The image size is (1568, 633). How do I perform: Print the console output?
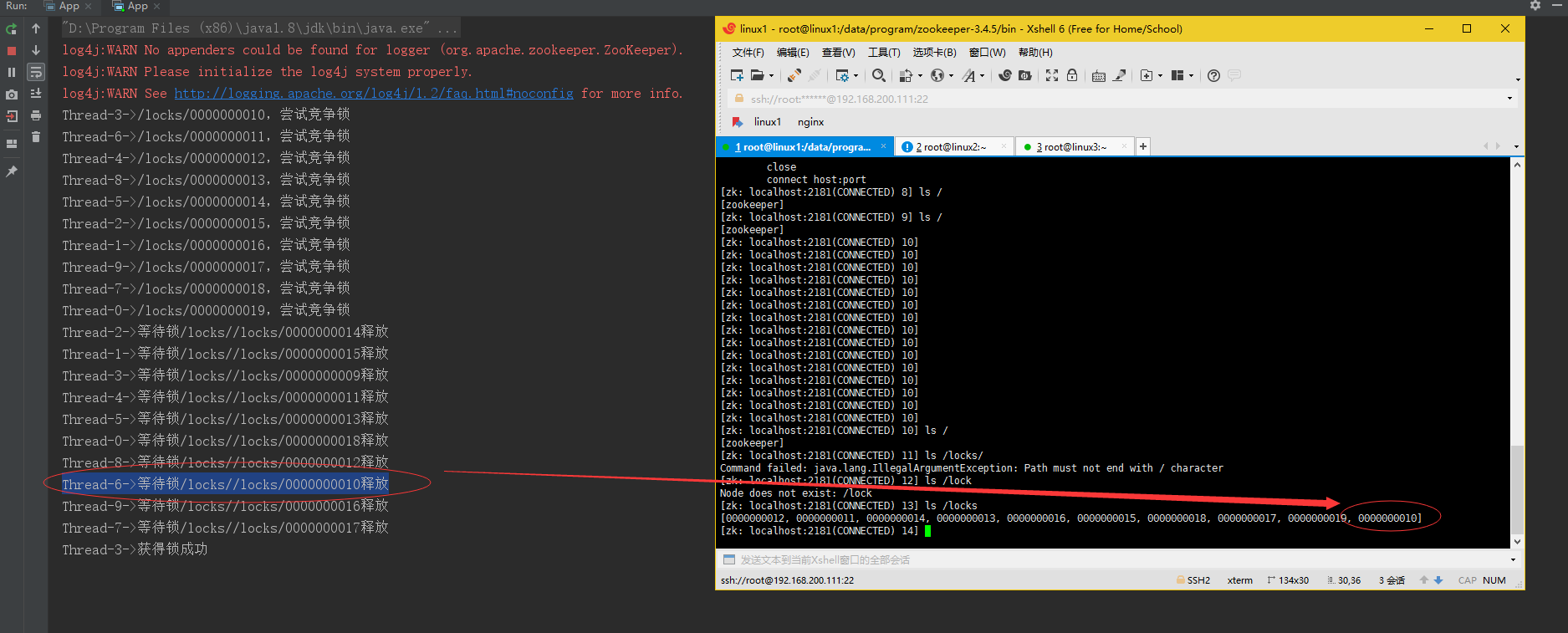(x=36, y=116)
